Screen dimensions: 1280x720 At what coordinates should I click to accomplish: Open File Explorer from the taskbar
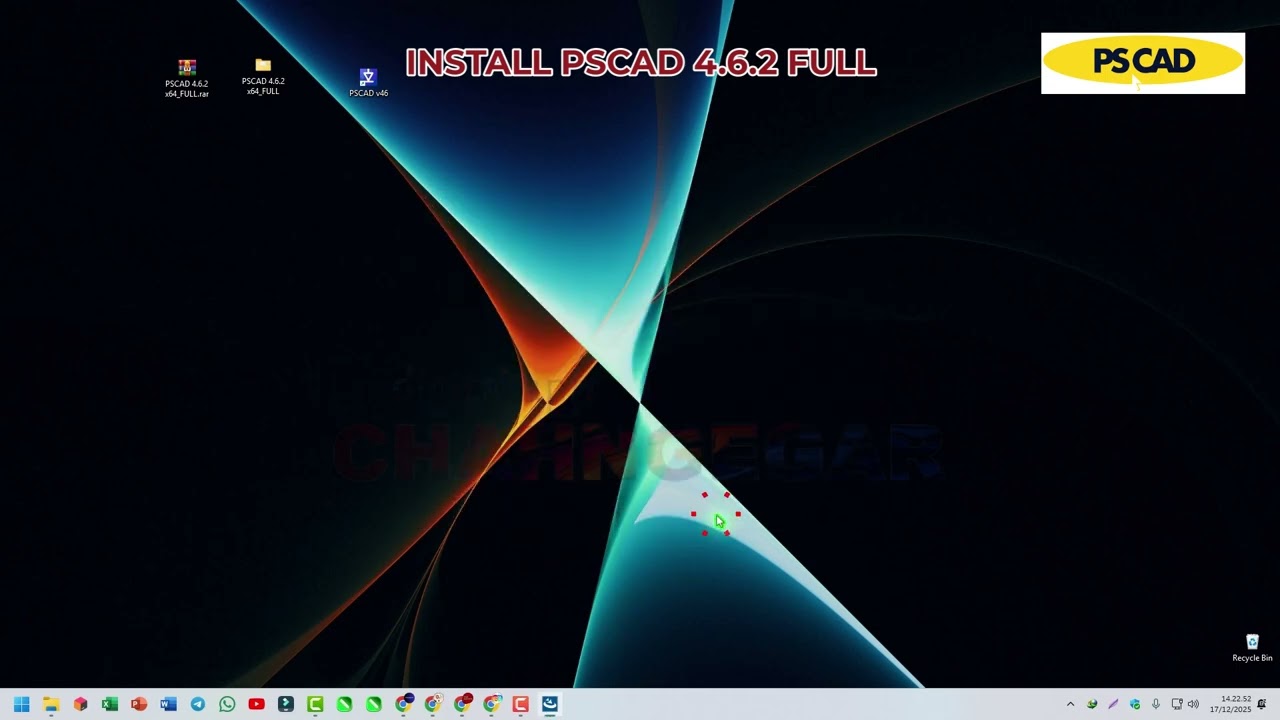coord(51,704)
